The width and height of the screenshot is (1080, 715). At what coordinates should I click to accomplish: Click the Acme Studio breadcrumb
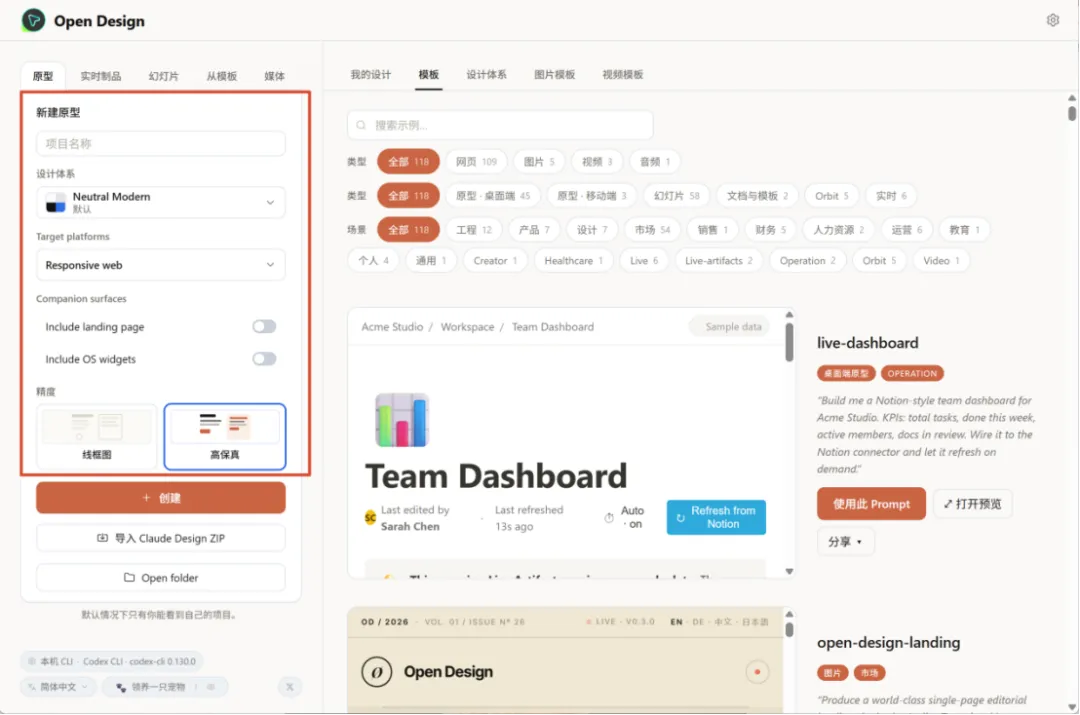(x=392, y=327)
